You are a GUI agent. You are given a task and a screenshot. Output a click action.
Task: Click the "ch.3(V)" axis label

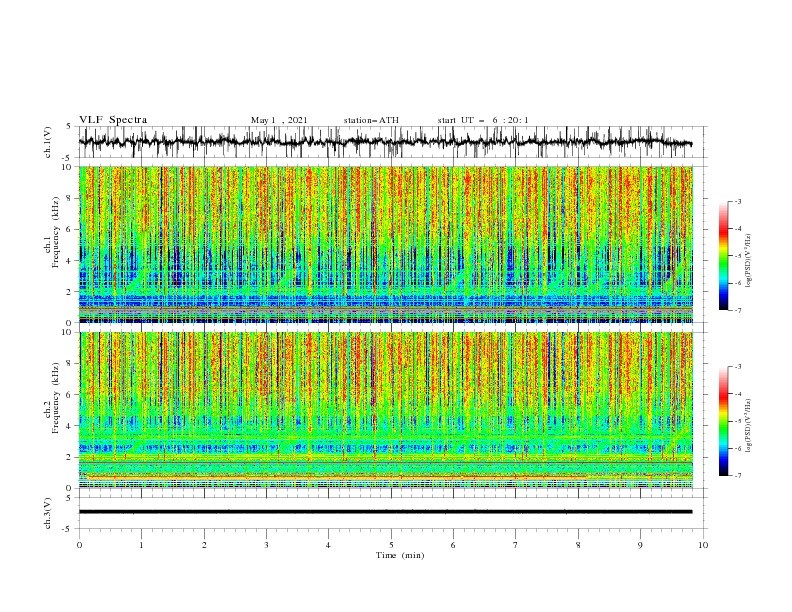pyautogui.click(x=48, y=514)
